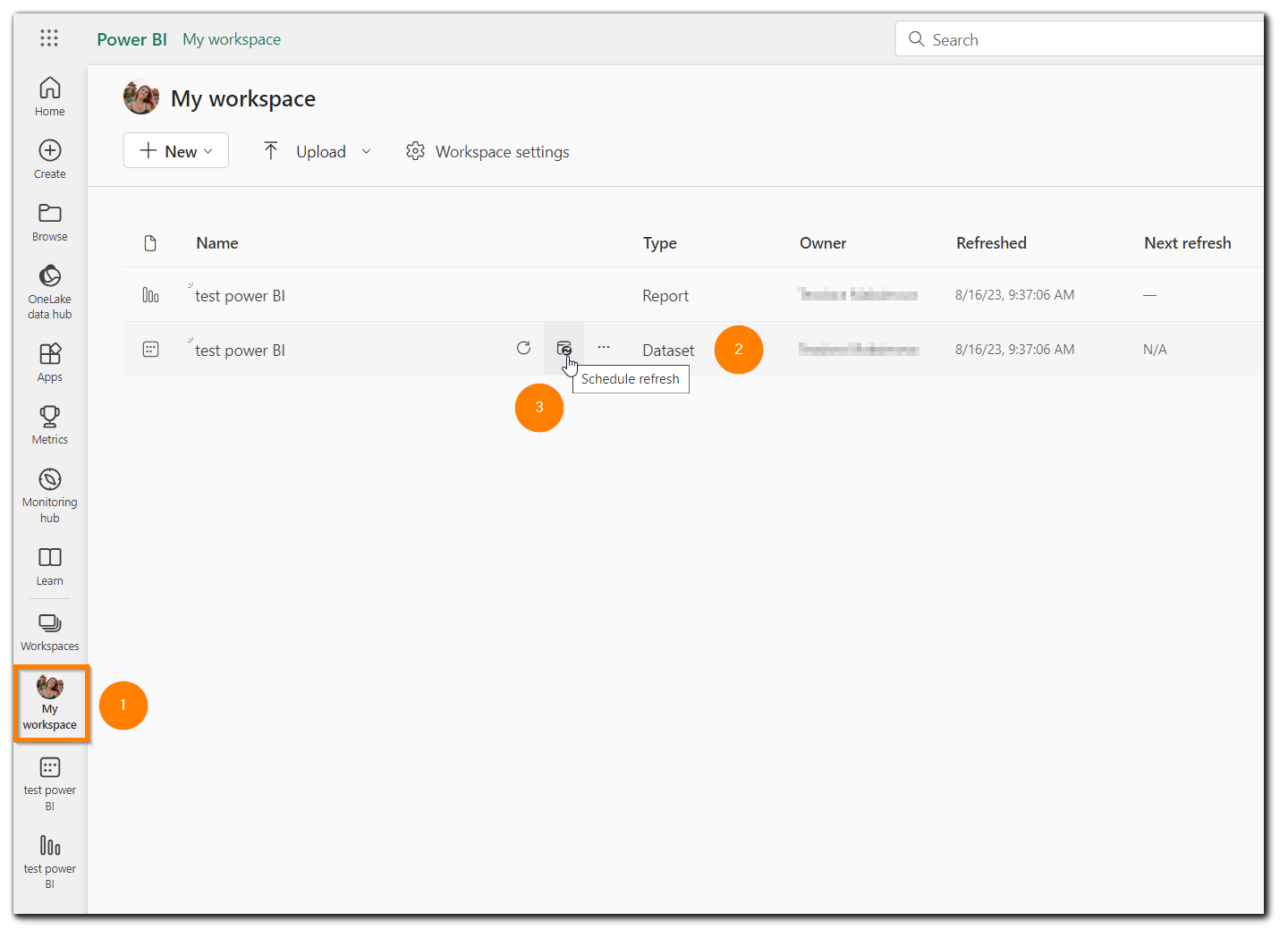Open the Create page in the sidebar

coord(50,159)
